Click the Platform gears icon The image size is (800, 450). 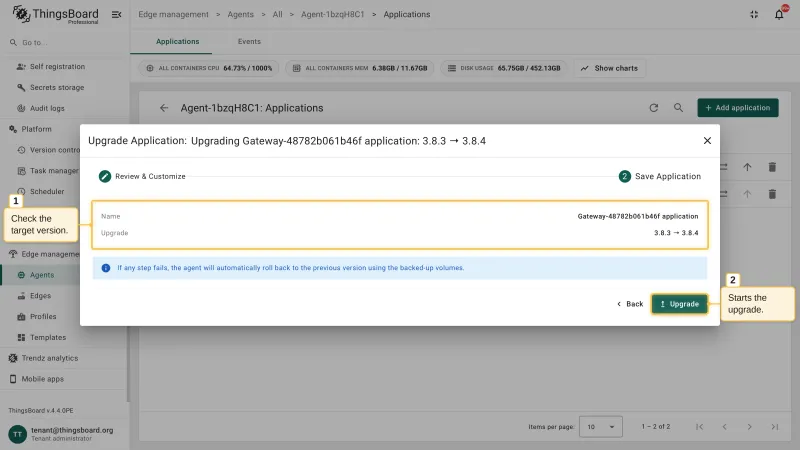[x=13, y=129]
